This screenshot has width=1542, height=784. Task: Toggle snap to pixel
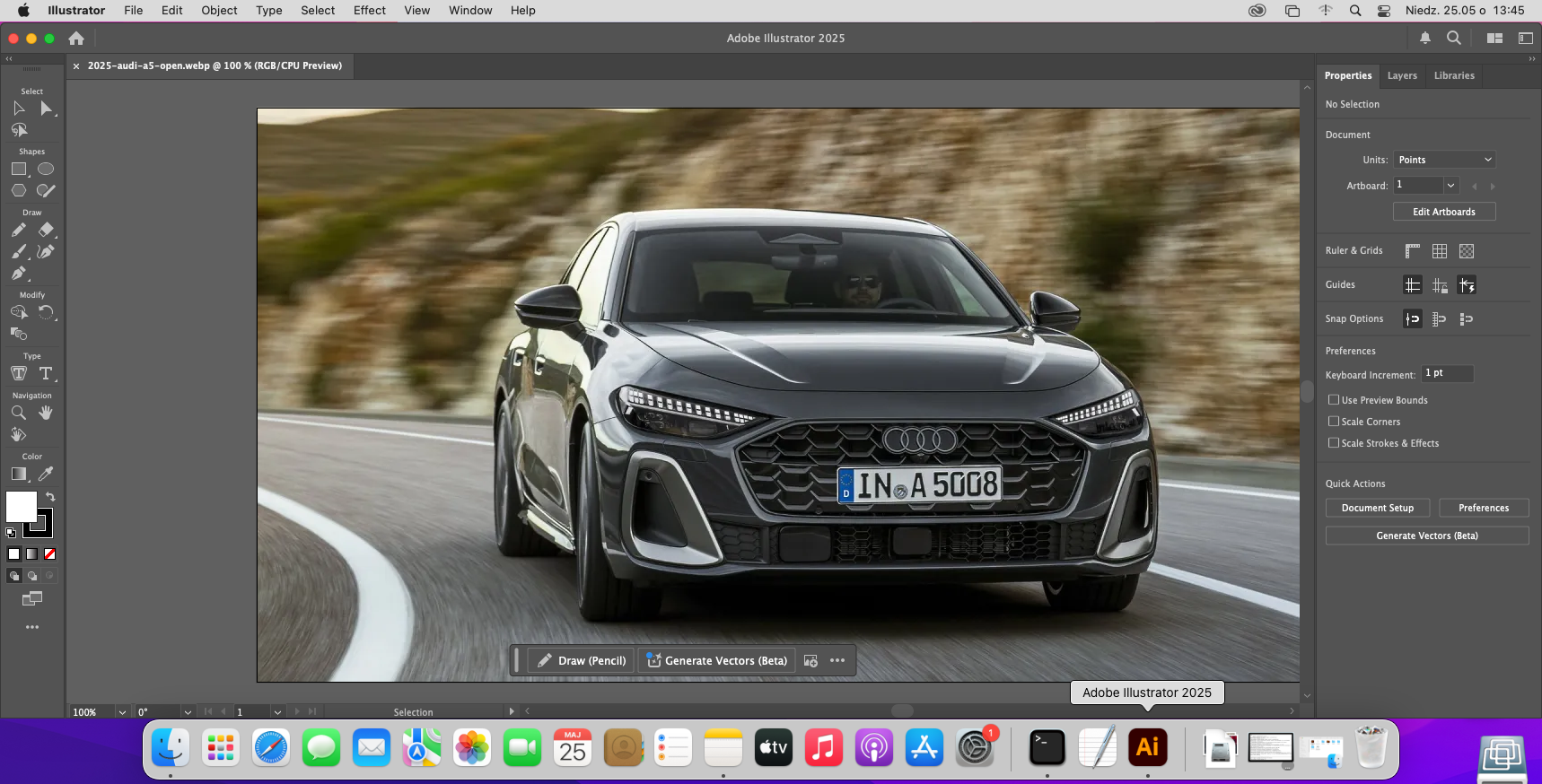point(1467,319)
